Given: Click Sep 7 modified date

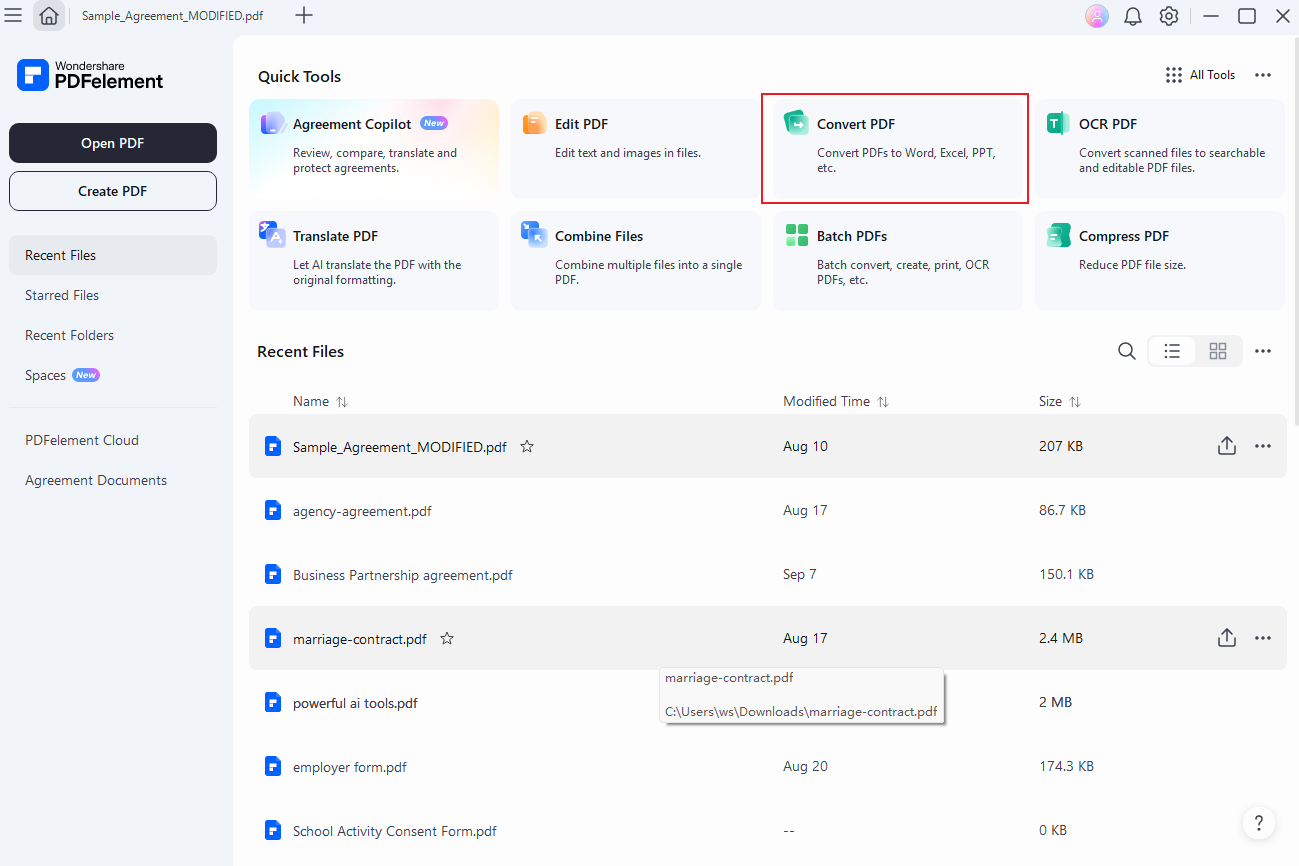Looking at the screenshot, I should (800, 574).
